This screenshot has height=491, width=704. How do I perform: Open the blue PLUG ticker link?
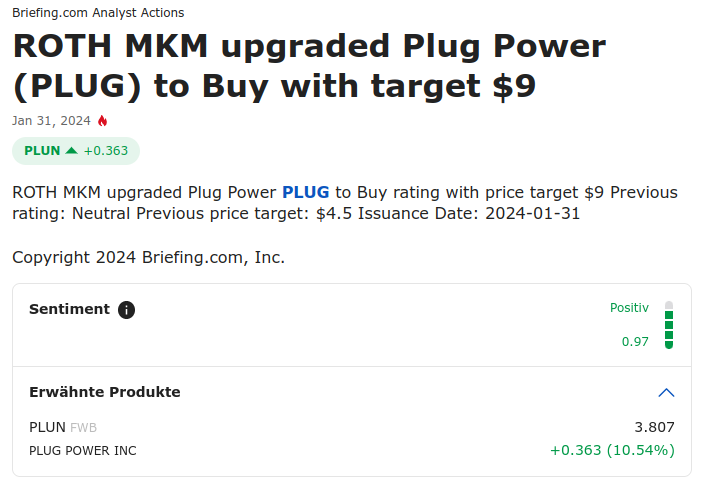coord(305,192)
